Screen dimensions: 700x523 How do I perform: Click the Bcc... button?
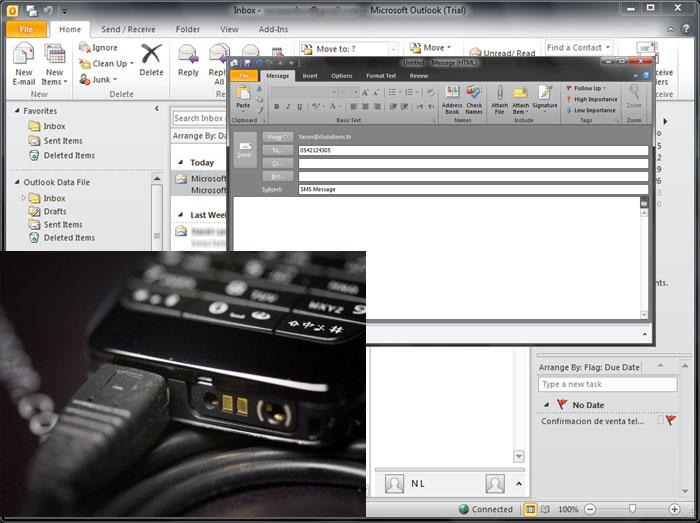(278, 176)
